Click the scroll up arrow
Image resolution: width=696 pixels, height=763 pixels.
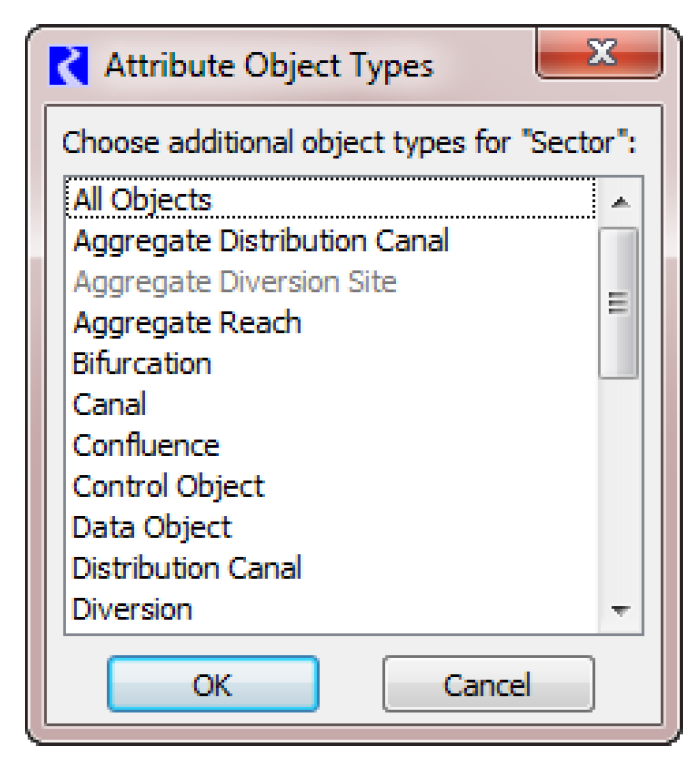(620, 202)
